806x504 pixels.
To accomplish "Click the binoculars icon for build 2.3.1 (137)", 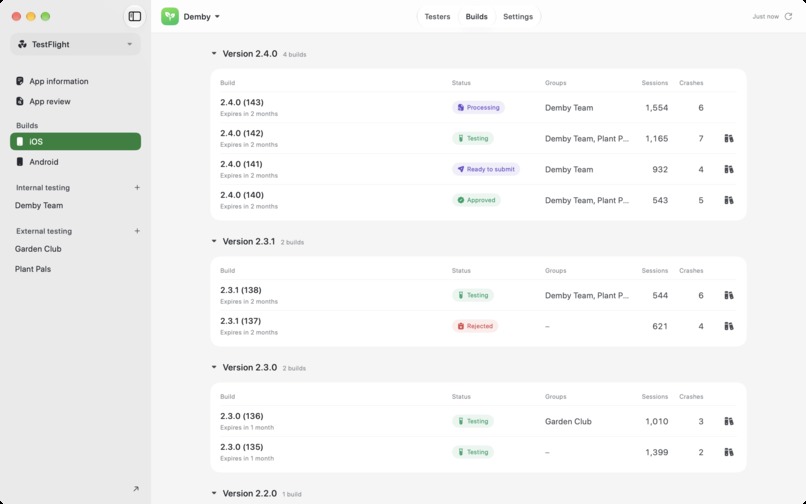I will point(729,326).
